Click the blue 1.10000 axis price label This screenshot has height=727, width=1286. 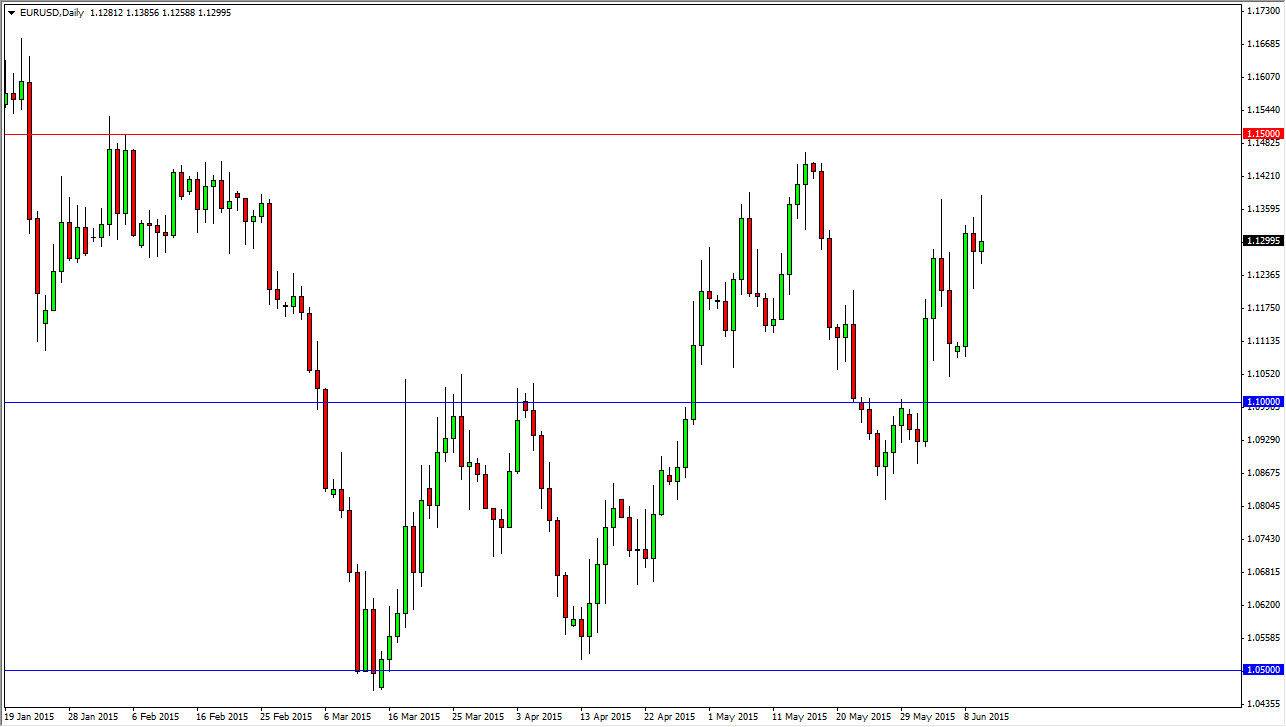(x=1260, y=402)
